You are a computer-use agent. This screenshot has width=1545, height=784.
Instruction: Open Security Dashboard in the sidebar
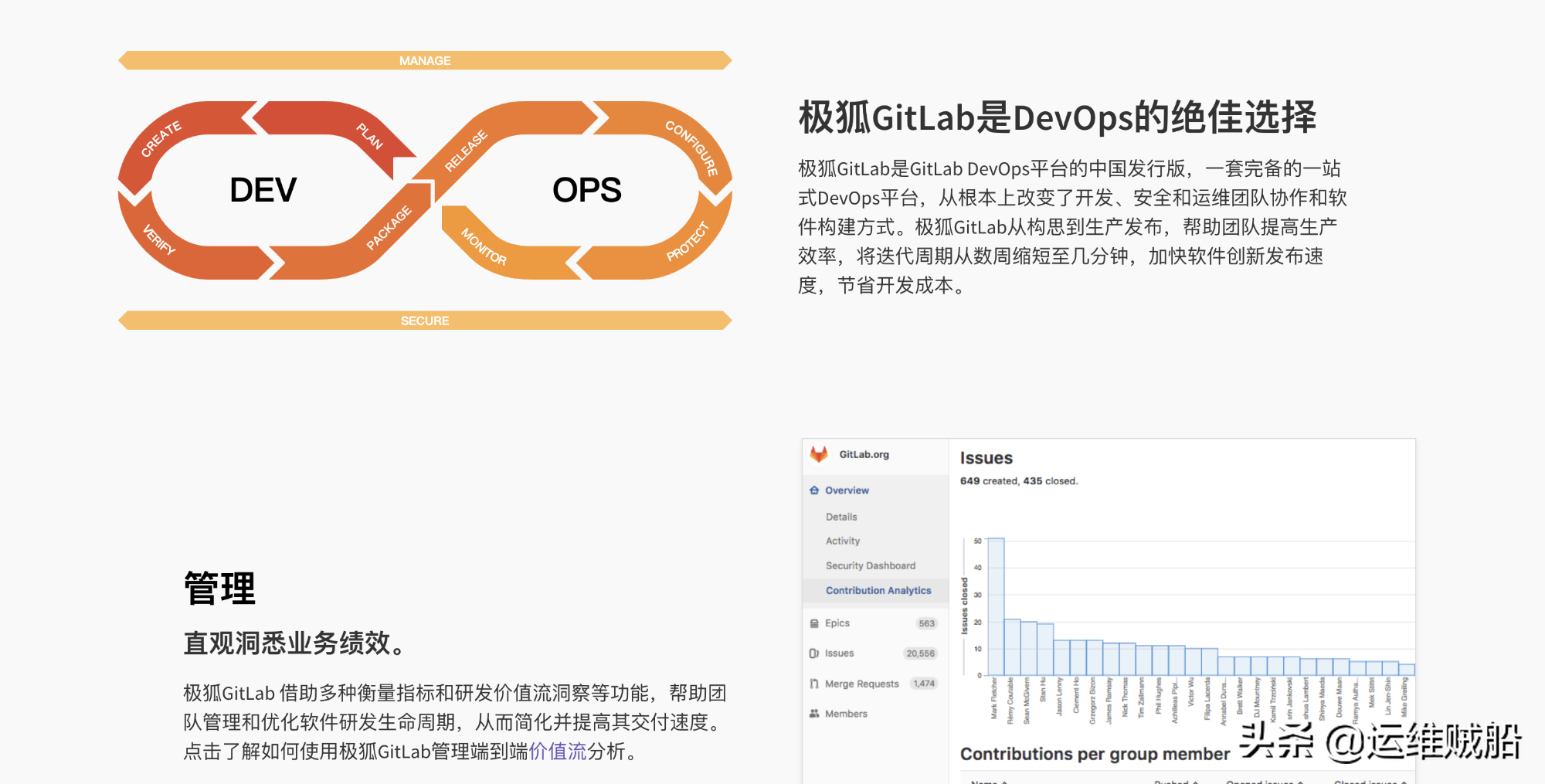point(871,565)
